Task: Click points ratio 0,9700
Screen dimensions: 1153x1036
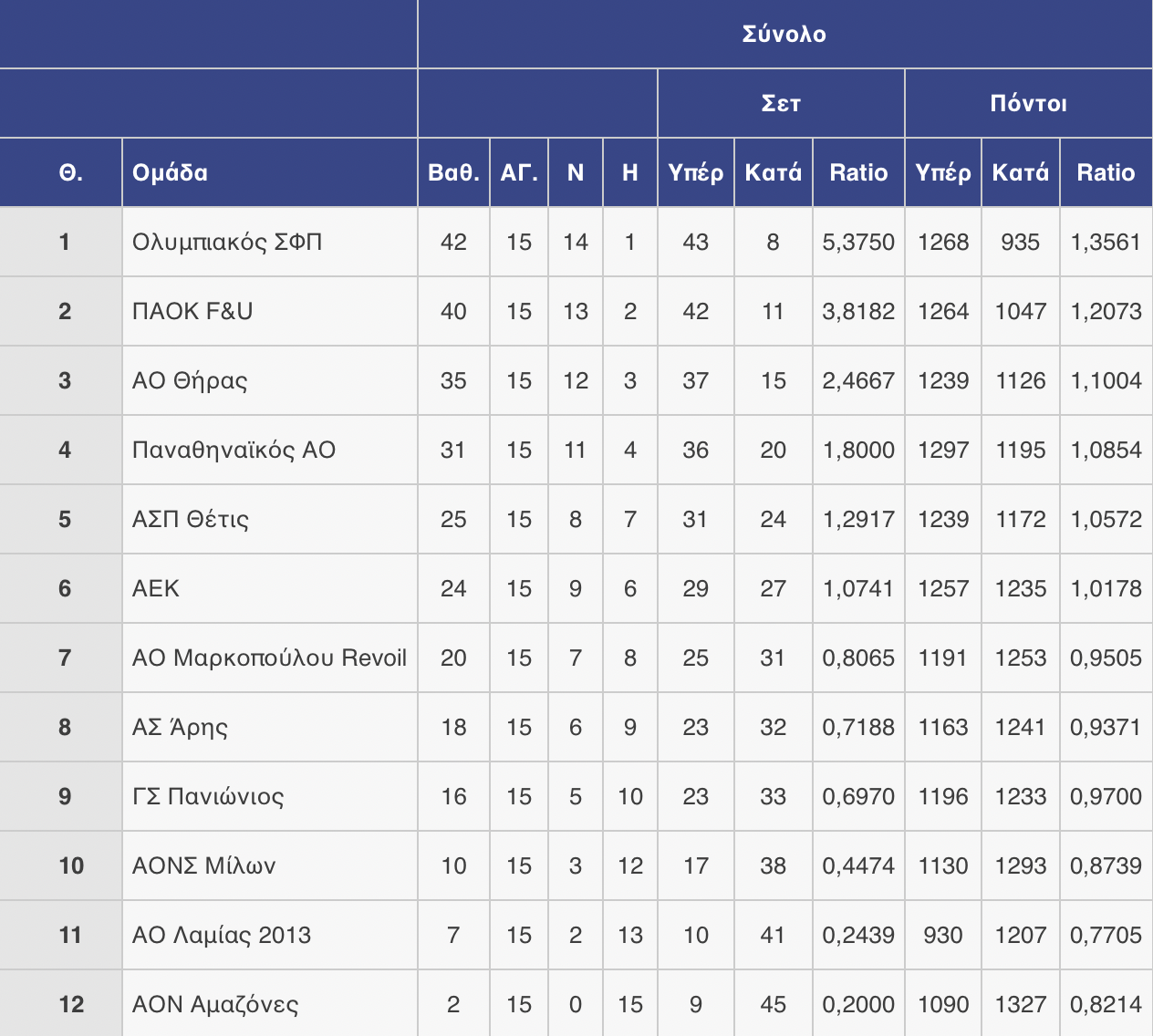Action: coord(1106,796)
